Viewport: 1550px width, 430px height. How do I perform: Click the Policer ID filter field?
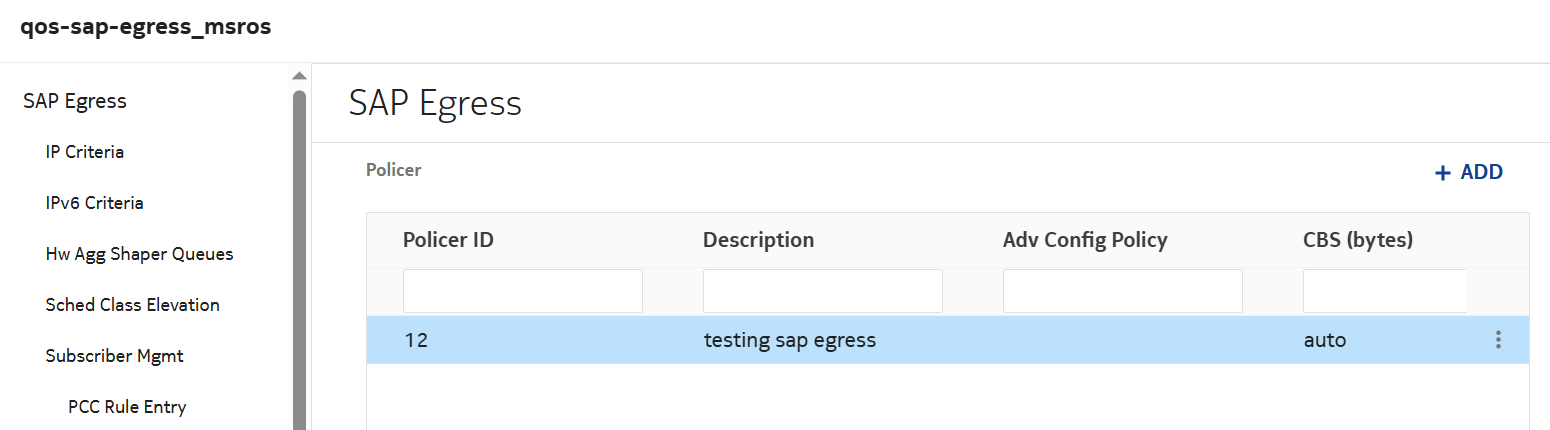(x=522, y=291)
